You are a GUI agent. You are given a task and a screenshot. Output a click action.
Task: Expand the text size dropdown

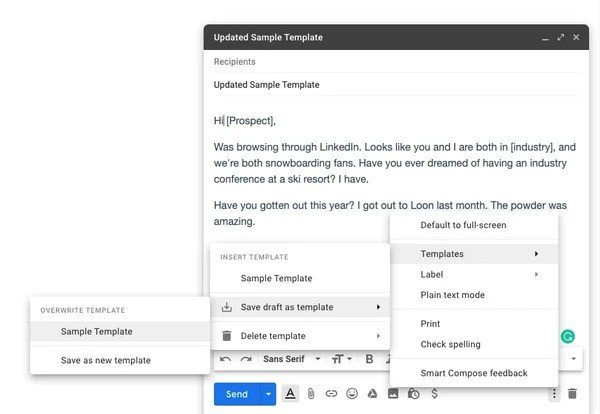click(x=341, y=358)
